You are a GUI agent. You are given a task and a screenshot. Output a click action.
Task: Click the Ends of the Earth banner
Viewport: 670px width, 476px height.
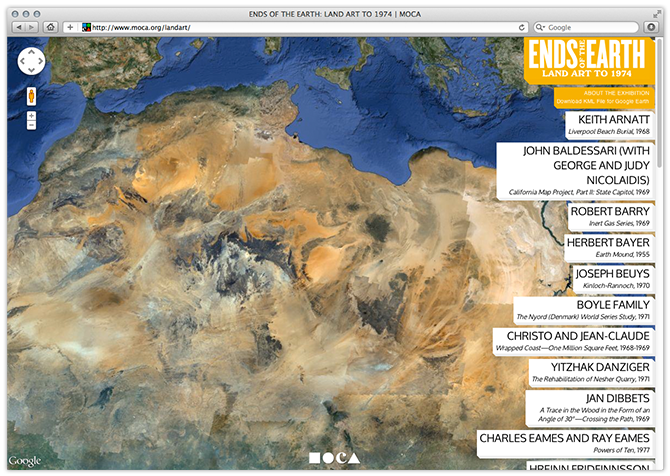point(588,59)
